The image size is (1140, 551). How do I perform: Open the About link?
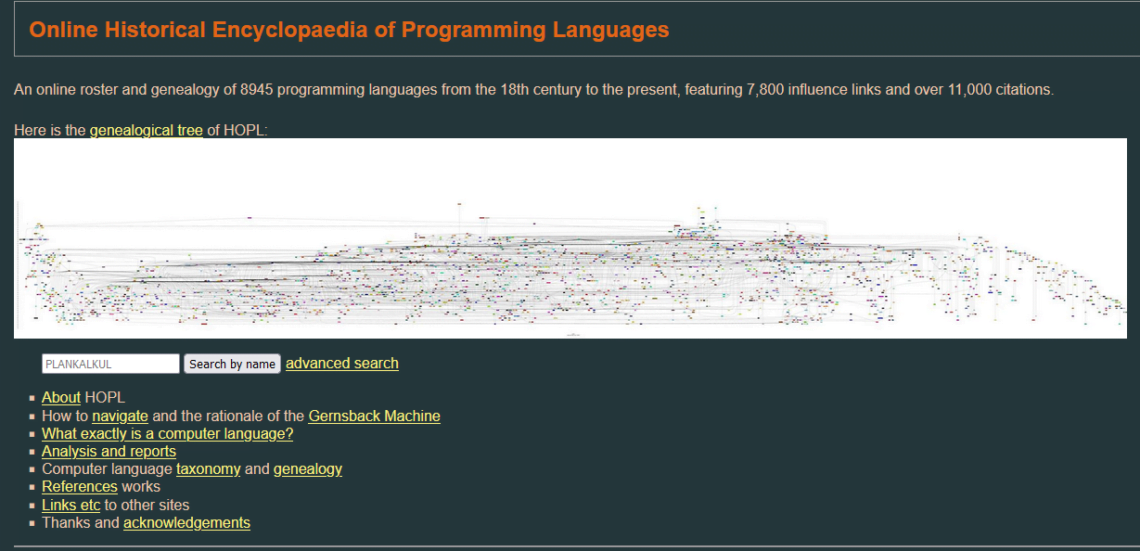pos(61,397)
